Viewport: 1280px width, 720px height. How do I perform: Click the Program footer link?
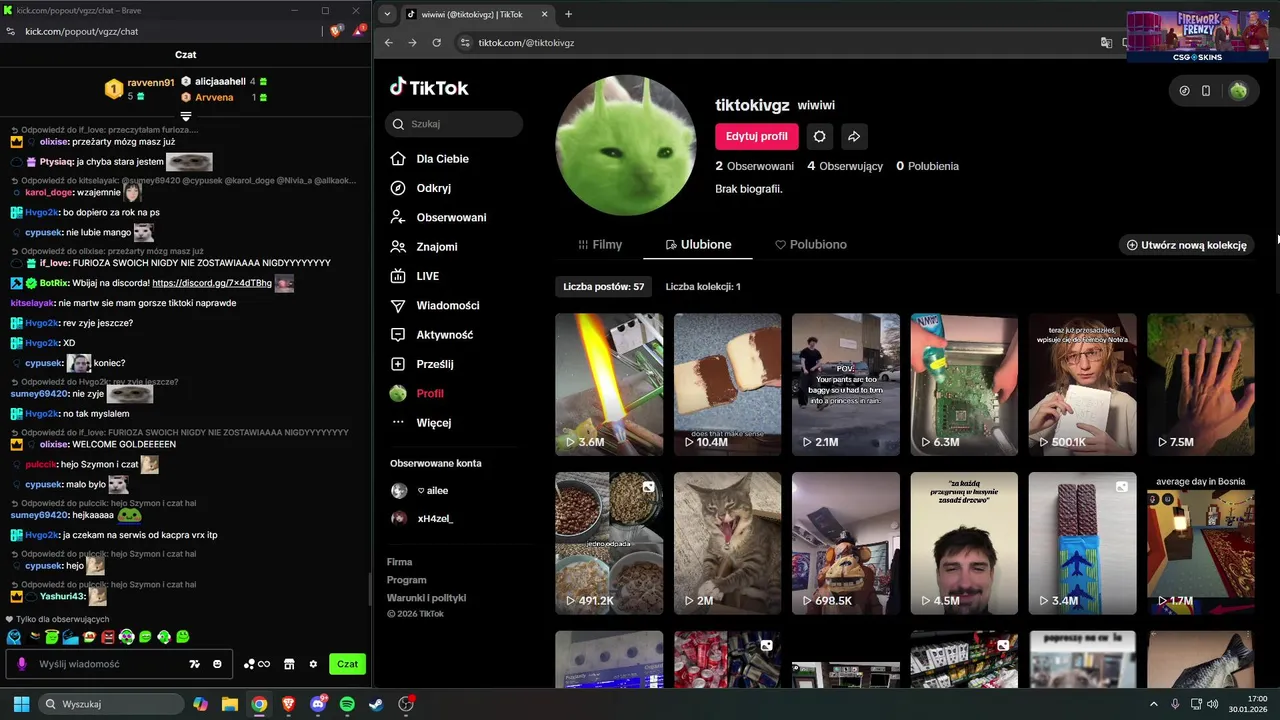407,580
